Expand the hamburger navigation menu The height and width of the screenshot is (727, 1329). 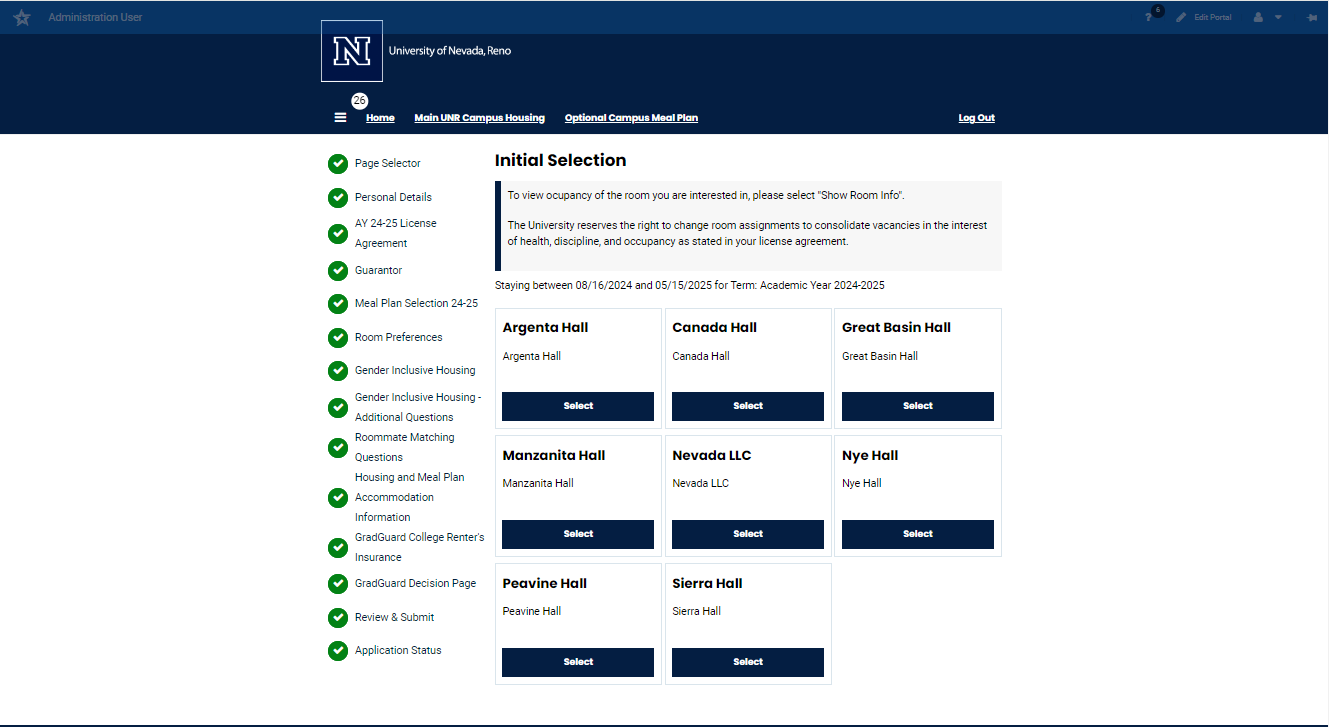coord(340,117)
